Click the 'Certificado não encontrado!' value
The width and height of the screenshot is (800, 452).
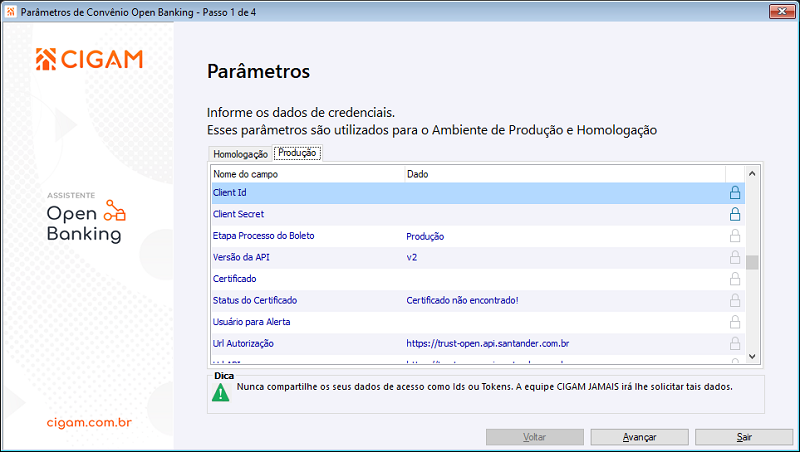tap(462, 300)
